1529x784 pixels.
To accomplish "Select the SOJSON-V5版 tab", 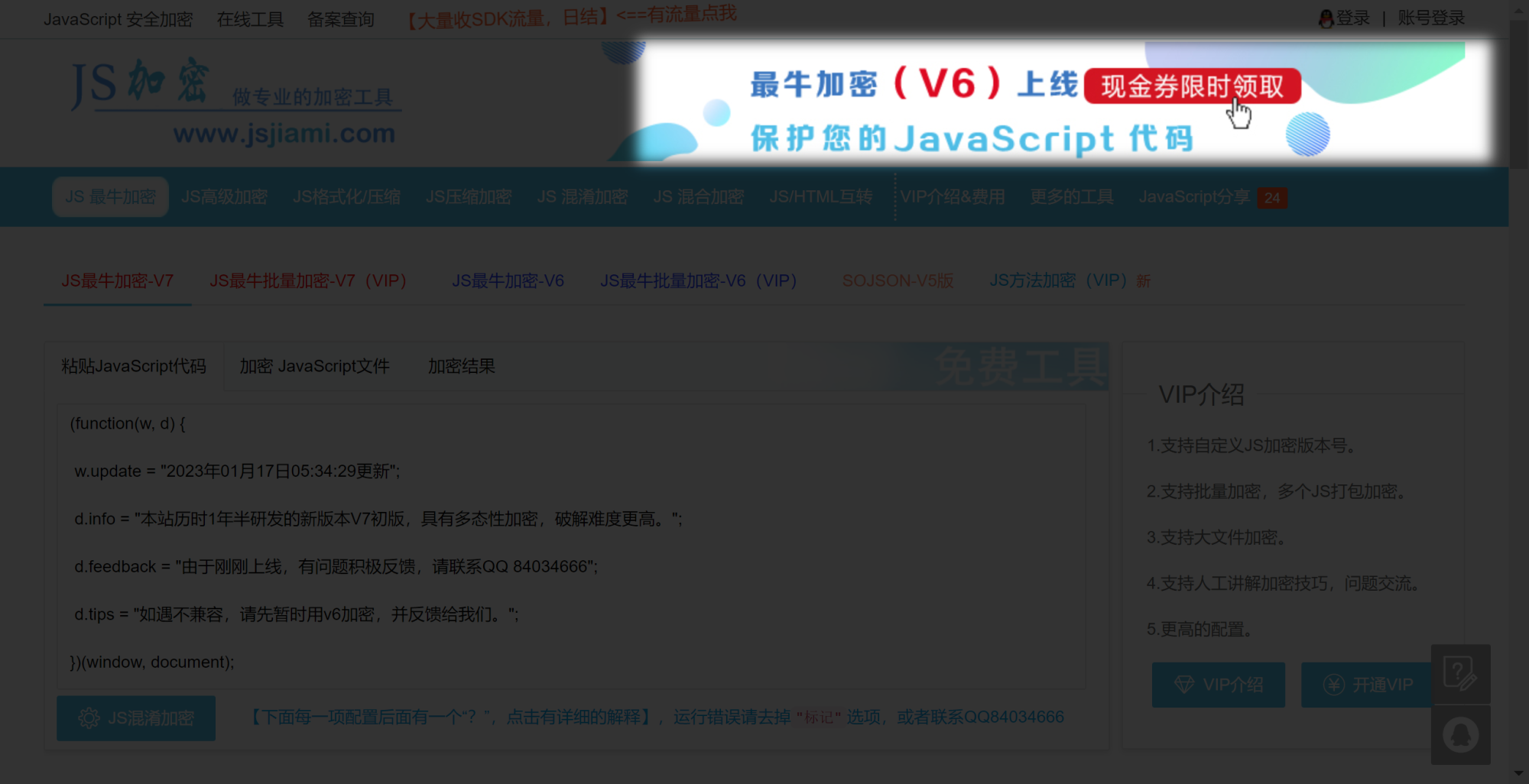I will (x=898, y=280).
